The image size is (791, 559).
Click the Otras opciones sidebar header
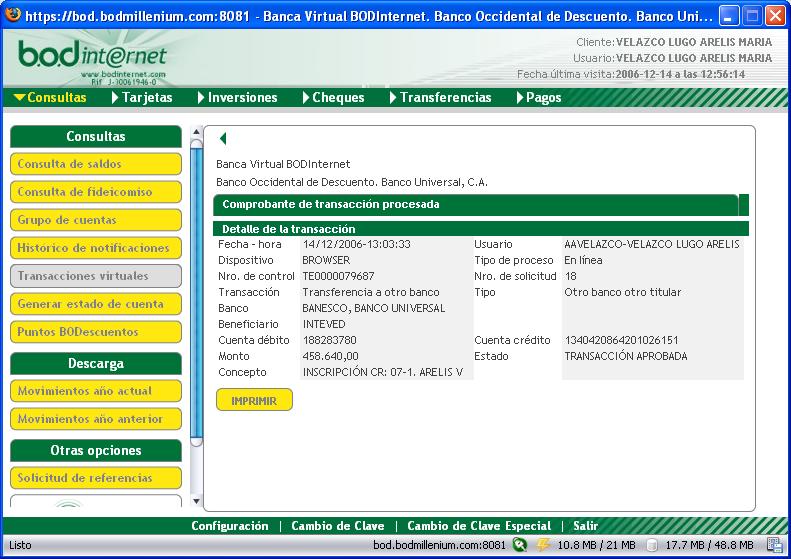point(96,451)
